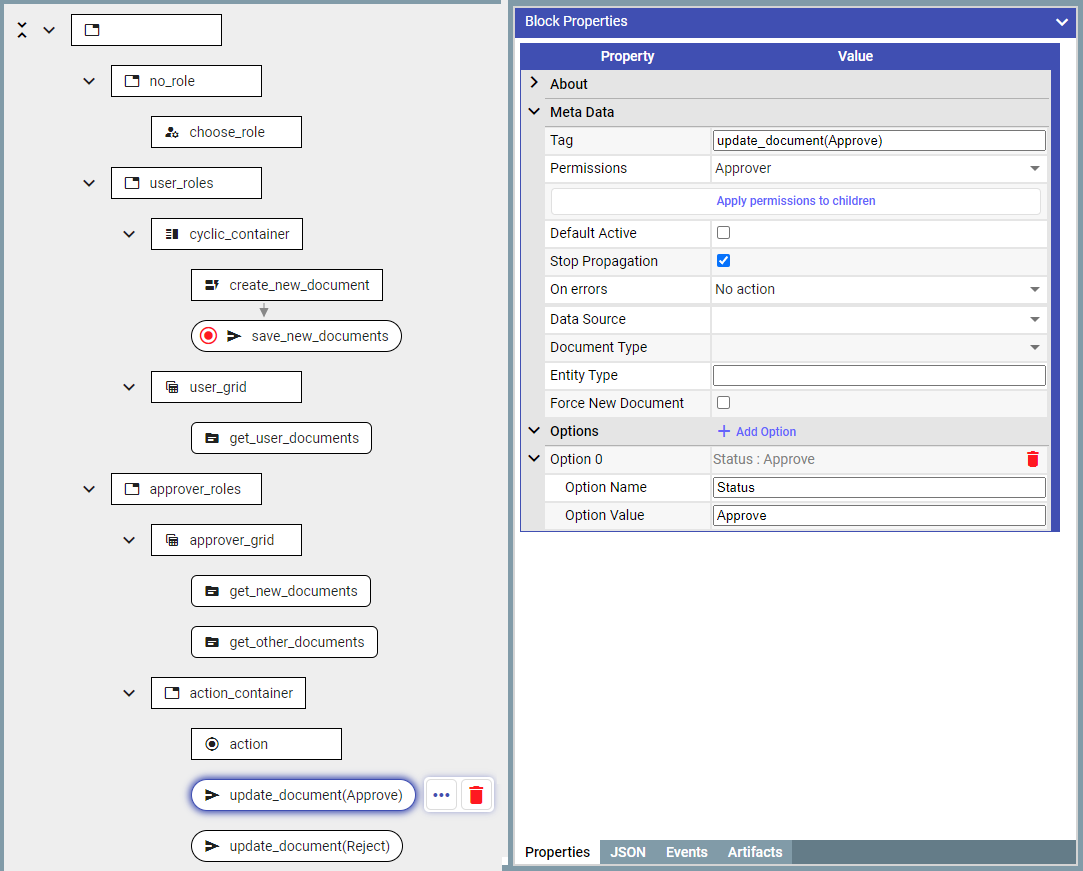Viewport: 1083px width, 871px height.
Task: Click the choose_role block icon
Action: point(172,132)
